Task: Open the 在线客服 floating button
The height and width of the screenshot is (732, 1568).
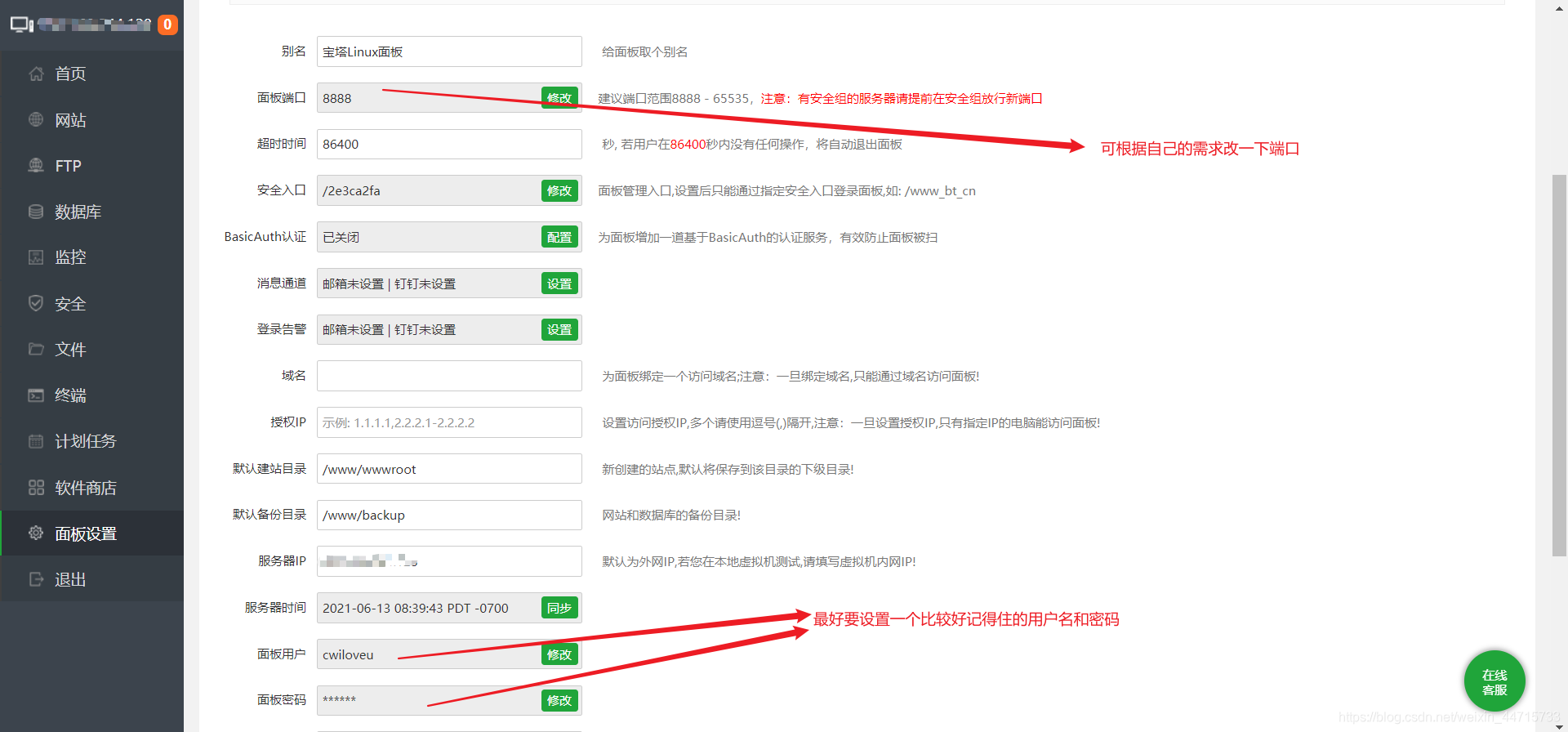Action: point(1494,681)
